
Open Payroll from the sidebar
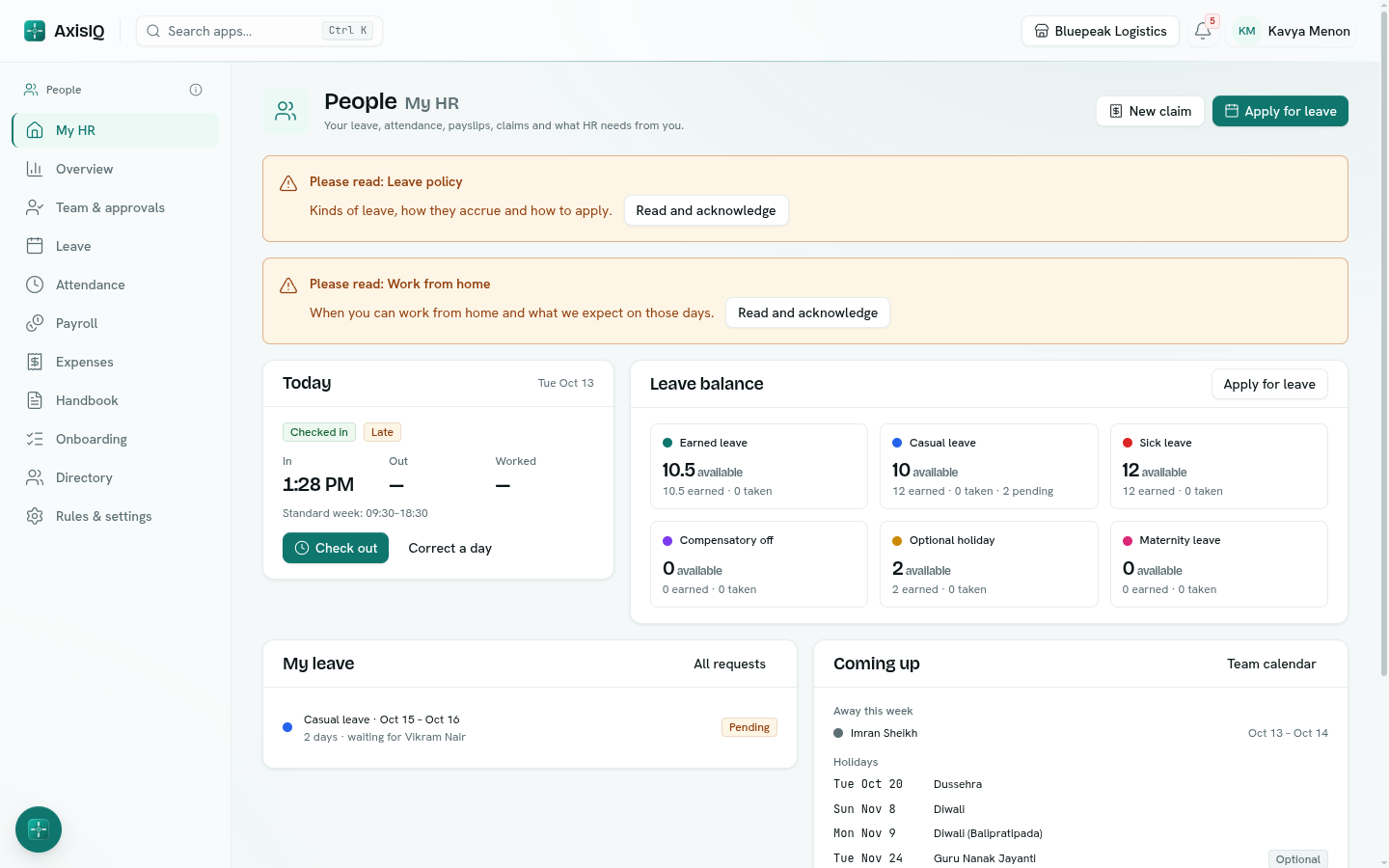pos(116,323)
